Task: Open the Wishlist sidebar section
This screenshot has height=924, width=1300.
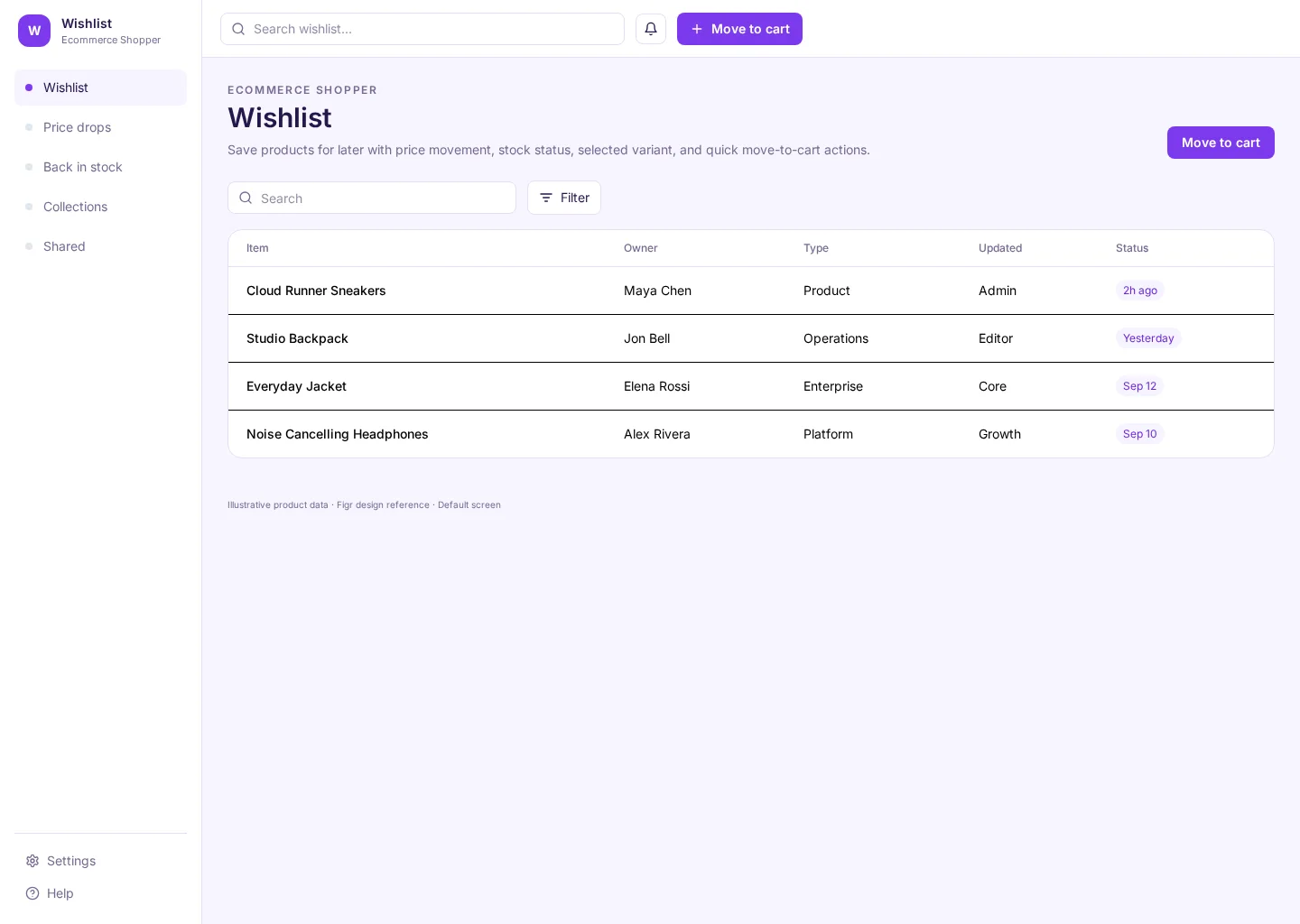Action: pyautogui.click(x=100, y=88)
